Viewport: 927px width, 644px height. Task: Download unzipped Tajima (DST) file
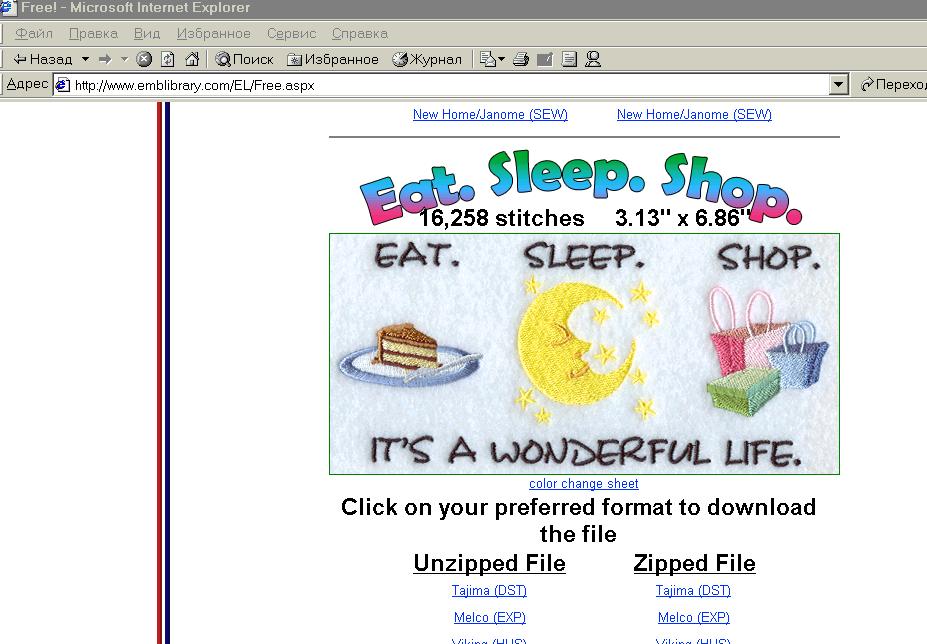pos(490,590)
